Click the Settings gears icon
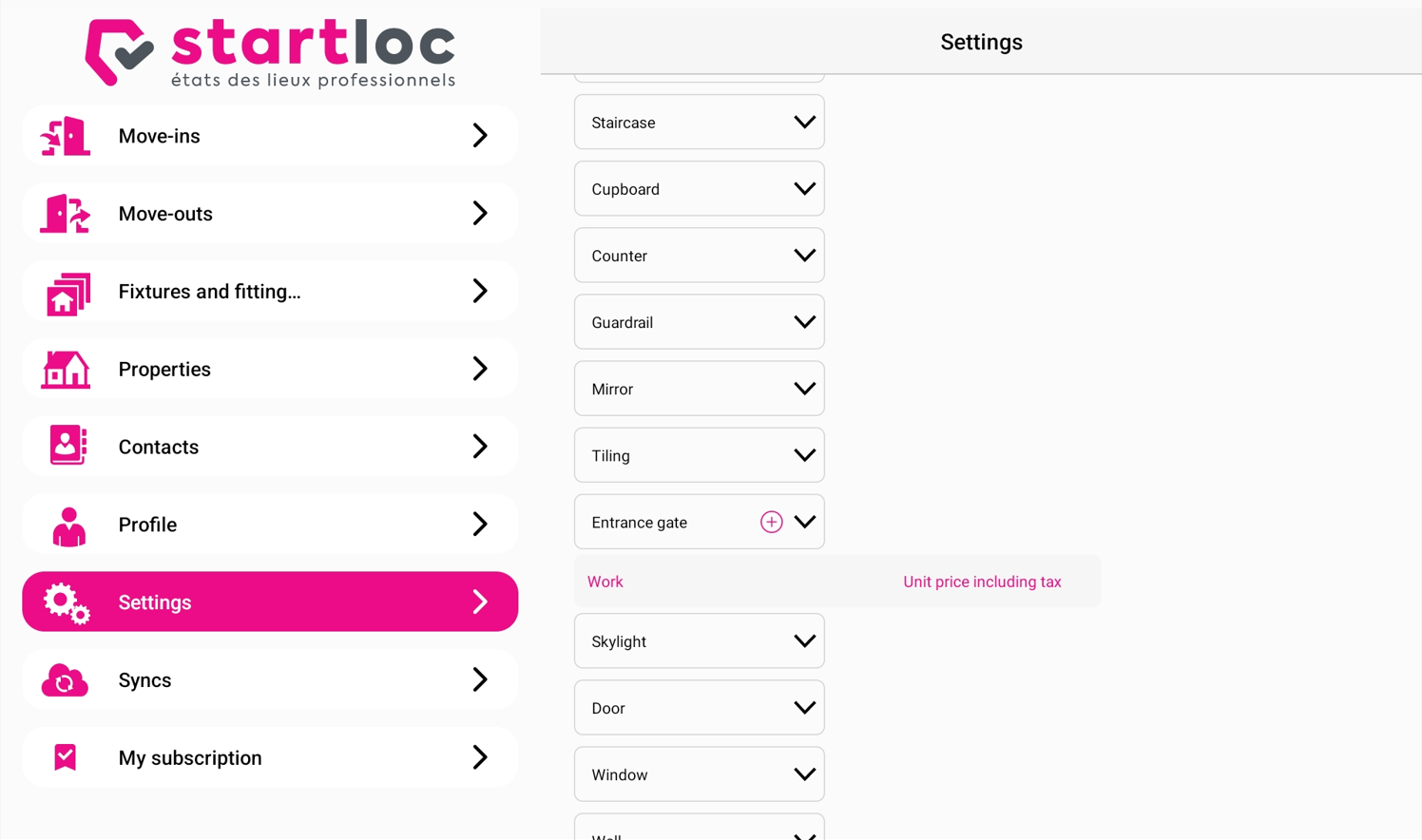The height and width of the screenshot is (840, 1422). [x=67, y=603]
